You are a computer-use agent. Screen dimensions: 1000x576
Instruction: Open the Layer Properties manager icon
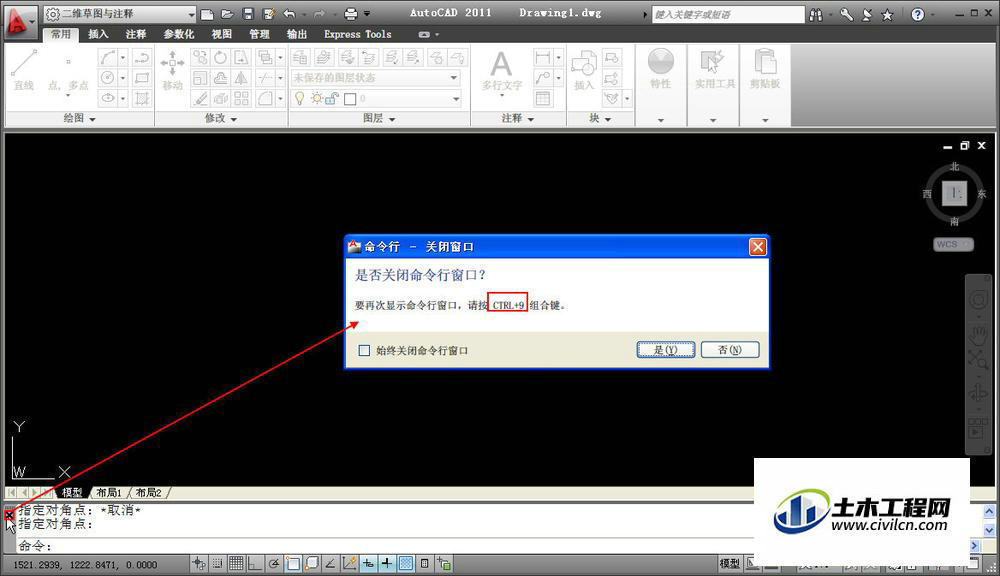click(x=300, y=58)
